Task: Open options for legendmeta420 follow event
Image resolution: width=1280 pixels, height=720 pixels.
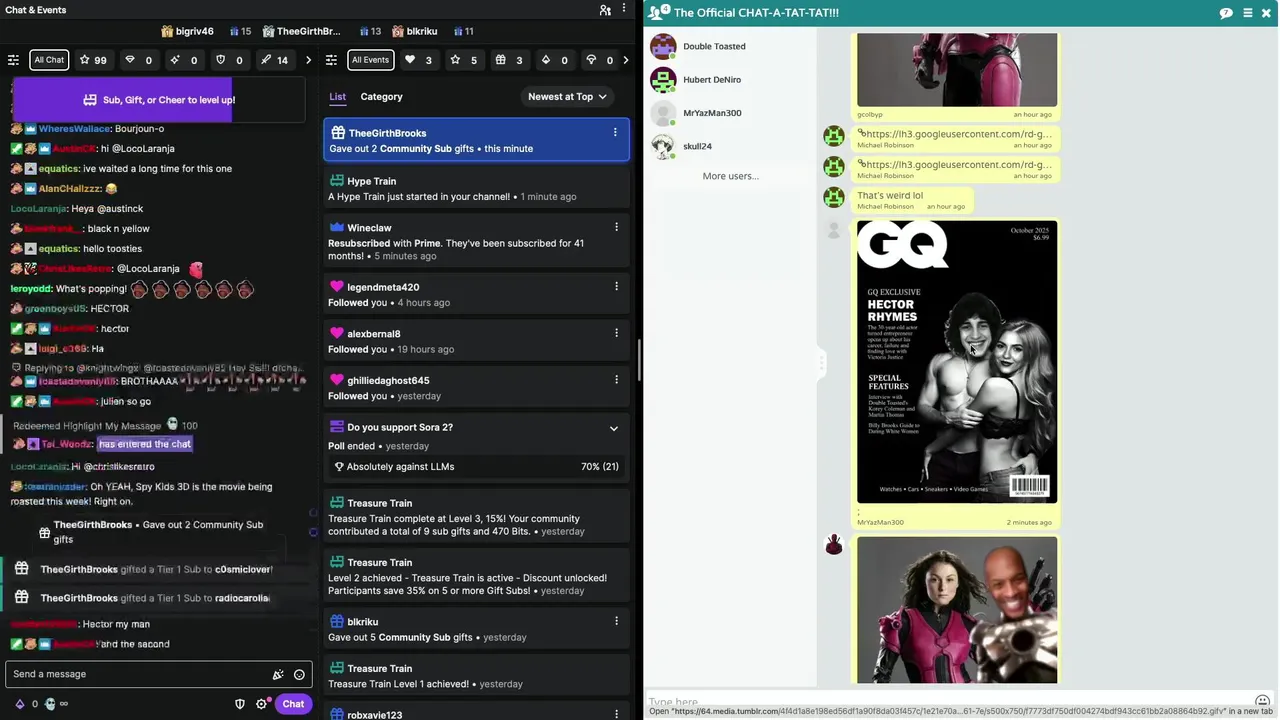Action: (x=616, y=287)
